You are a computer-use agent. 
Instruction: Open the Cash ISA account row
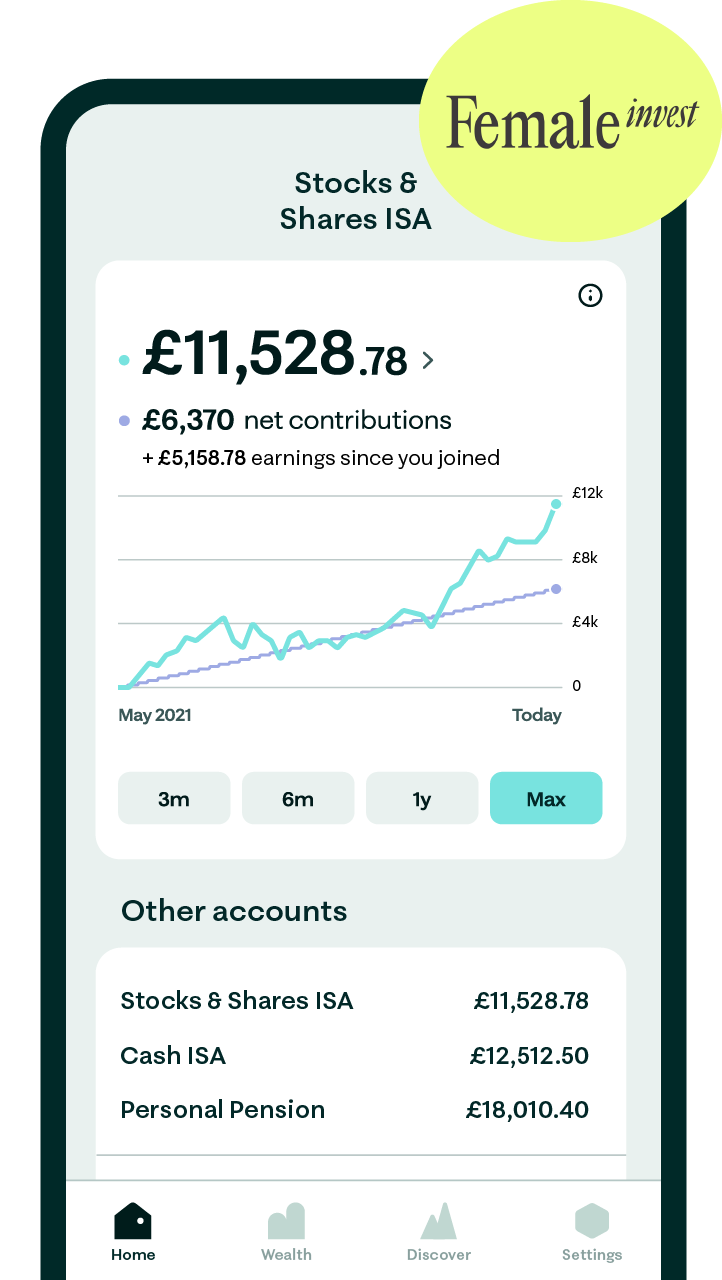(354, 1056)
